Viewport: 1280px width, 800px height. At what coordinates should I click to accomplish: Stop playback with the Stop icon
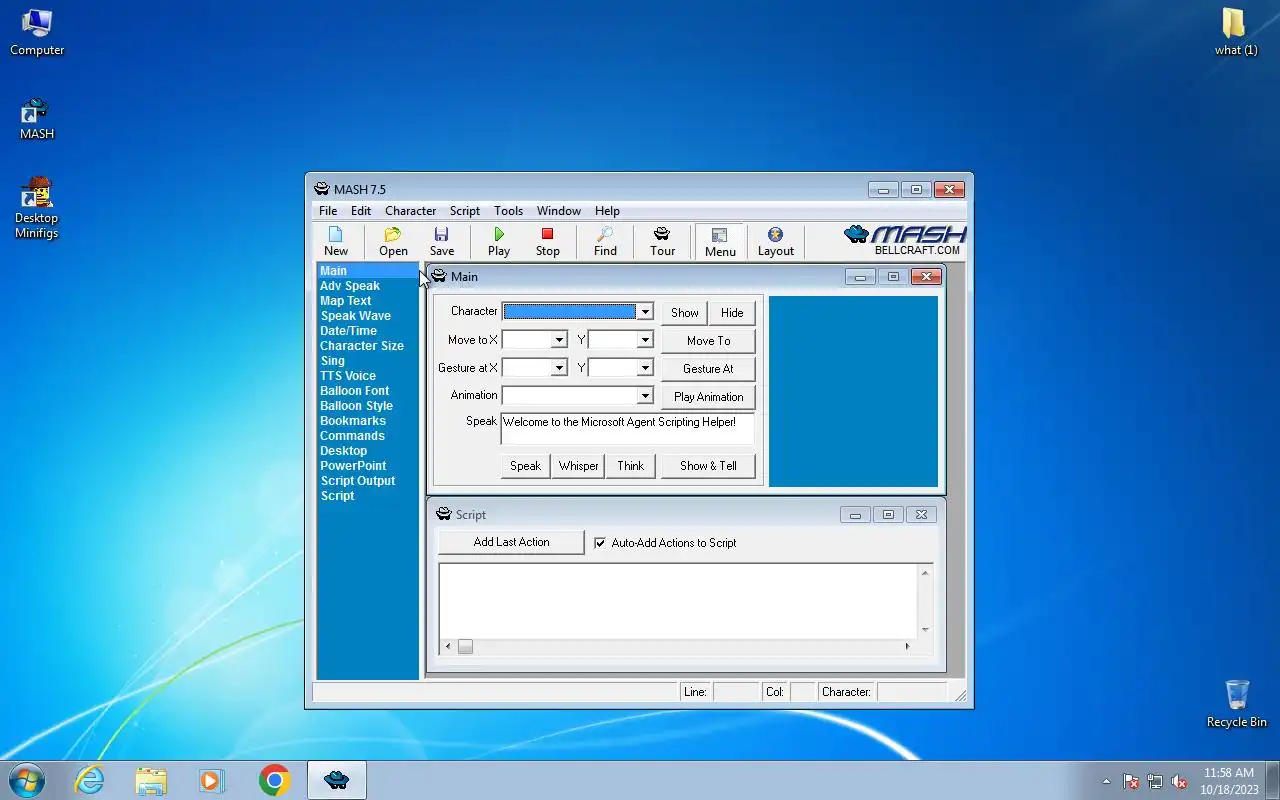click(547, 241)
